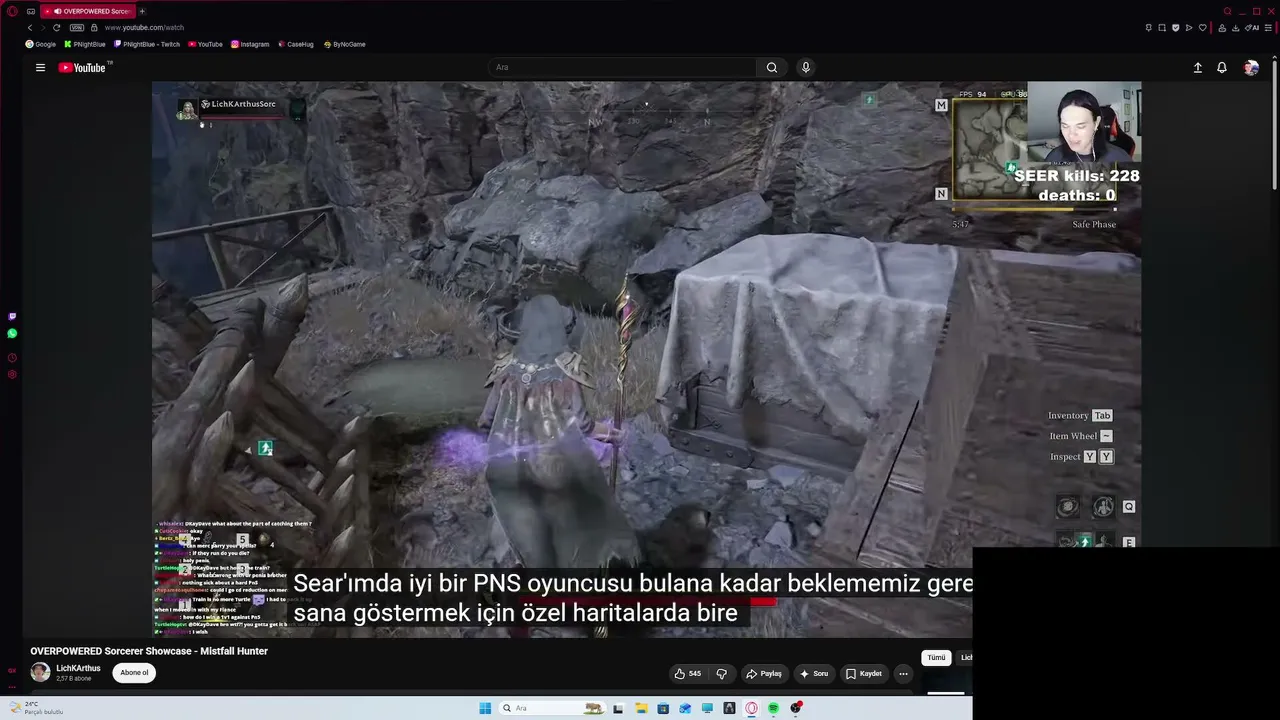The image size is (1280, 720).
Task: Open the WhatsApp sidebar icon
Action: pyautogui.click(x=12, y=334)
